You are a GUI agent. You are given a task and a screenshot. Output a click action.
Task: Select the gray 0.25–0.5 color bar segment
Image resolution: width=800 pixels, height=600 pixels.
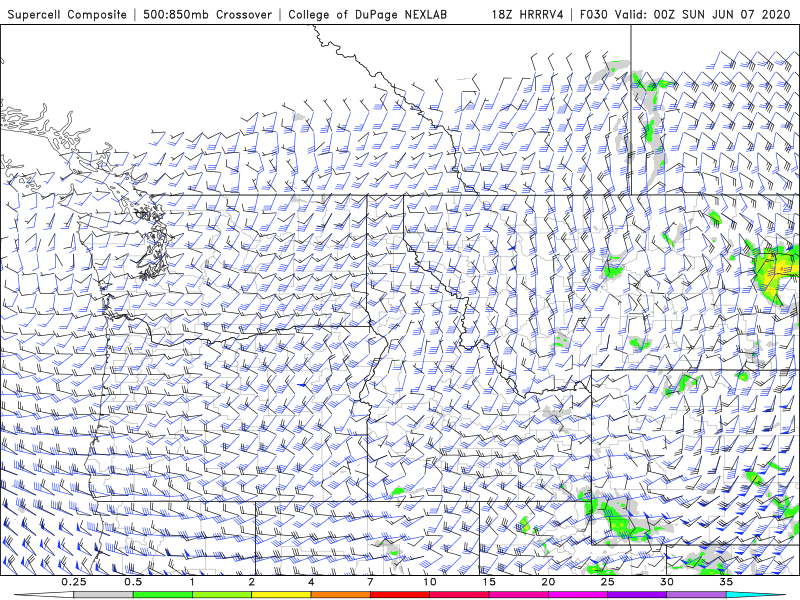tap(104, 595)
